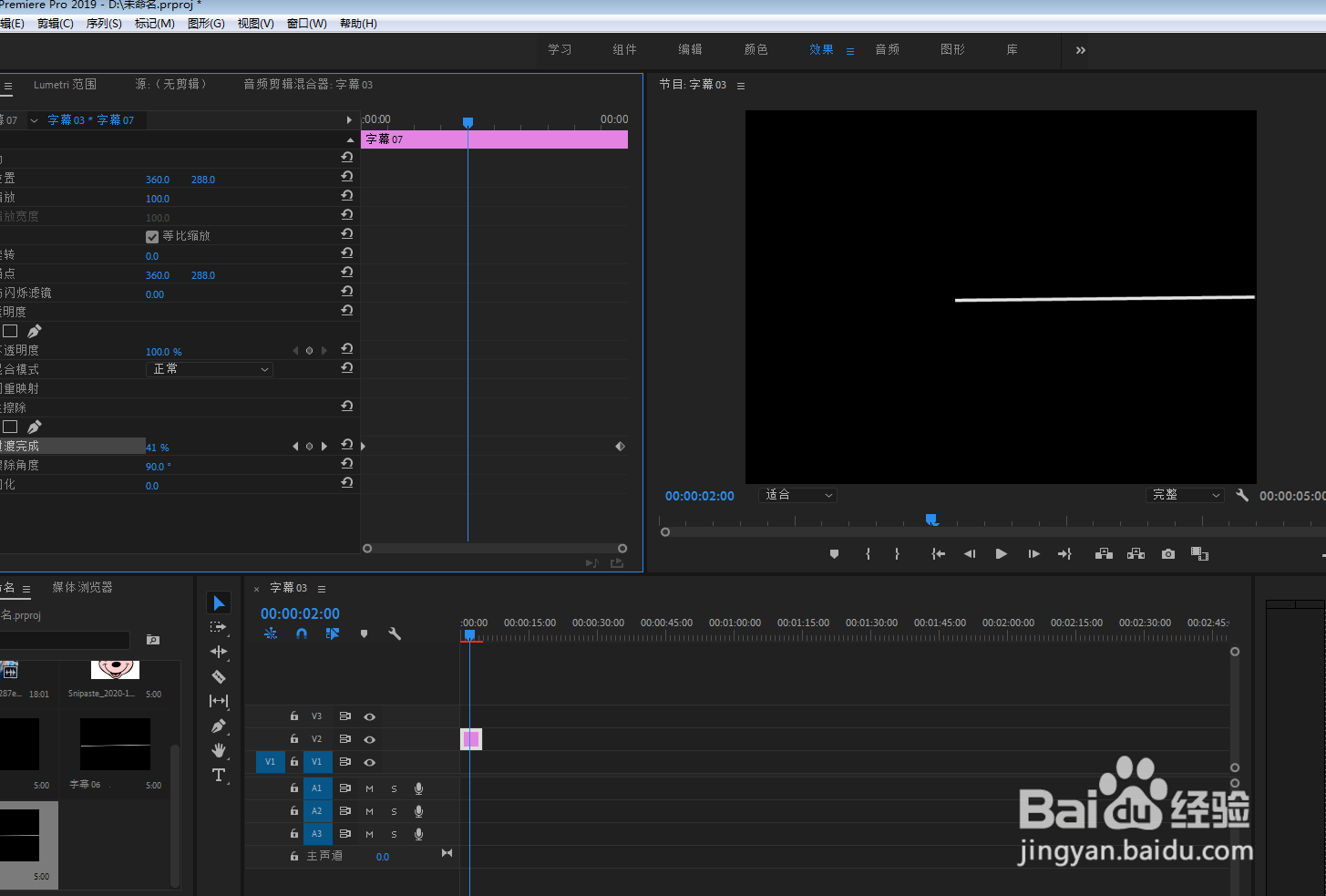Viewport: 1326px width, 896px height.
Task: Switch to the Assembly workspace
Action: (x=625, y=50)
